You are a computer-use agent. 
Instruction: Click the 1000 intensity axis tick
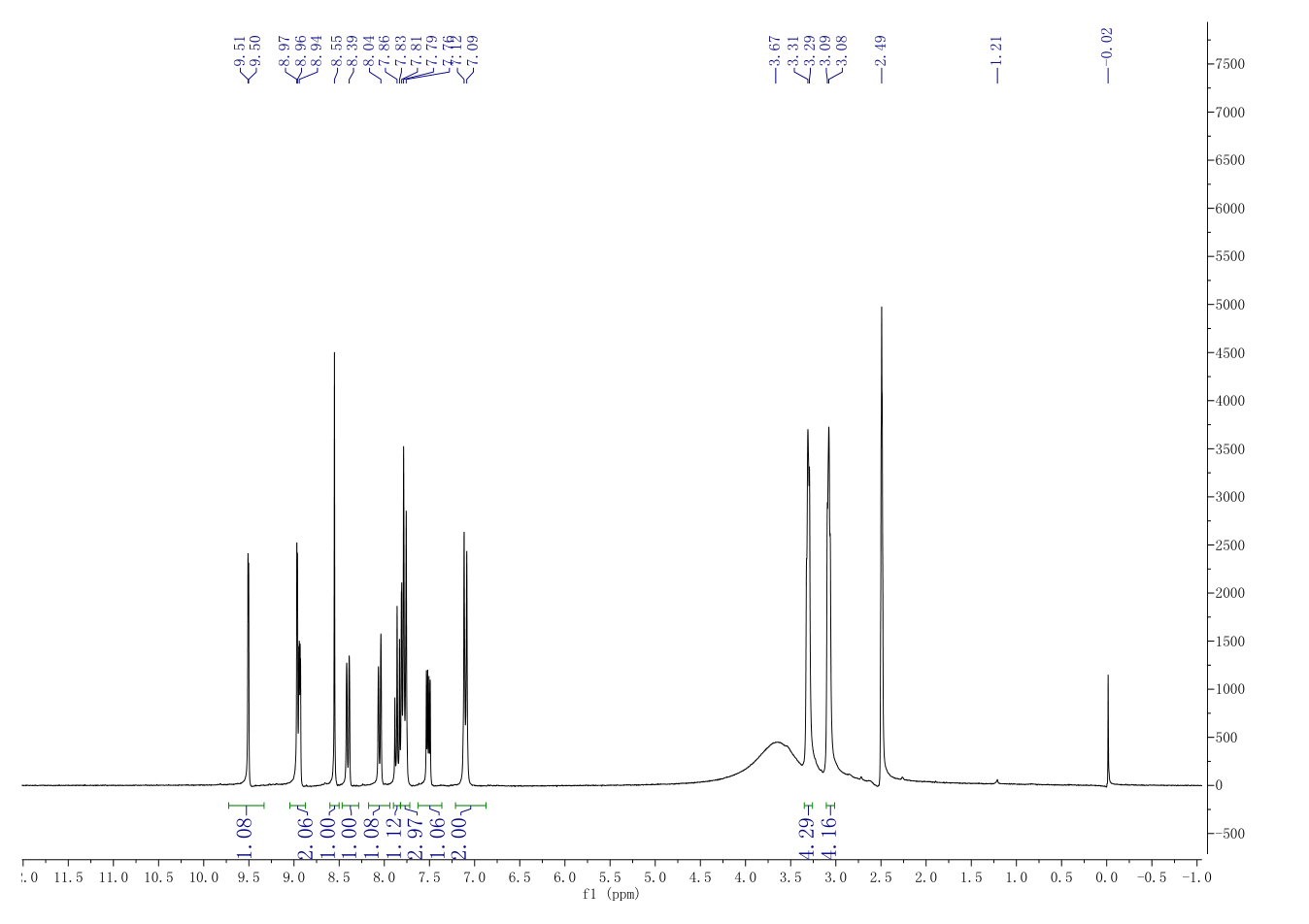point(1231,689)
